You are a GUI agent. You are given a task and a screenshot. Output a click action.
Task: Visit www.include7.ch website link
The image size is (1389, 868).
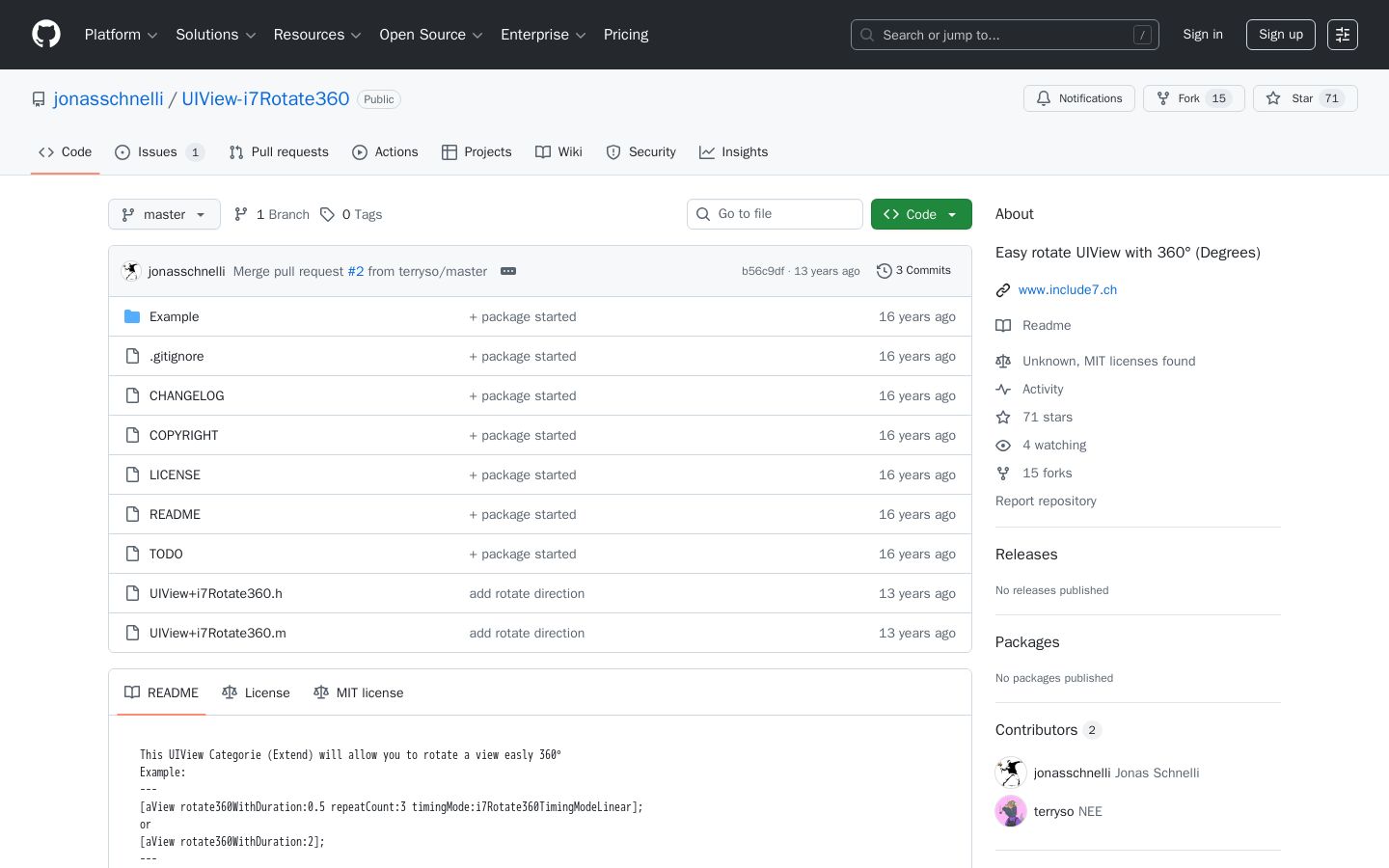(1068, 289)
